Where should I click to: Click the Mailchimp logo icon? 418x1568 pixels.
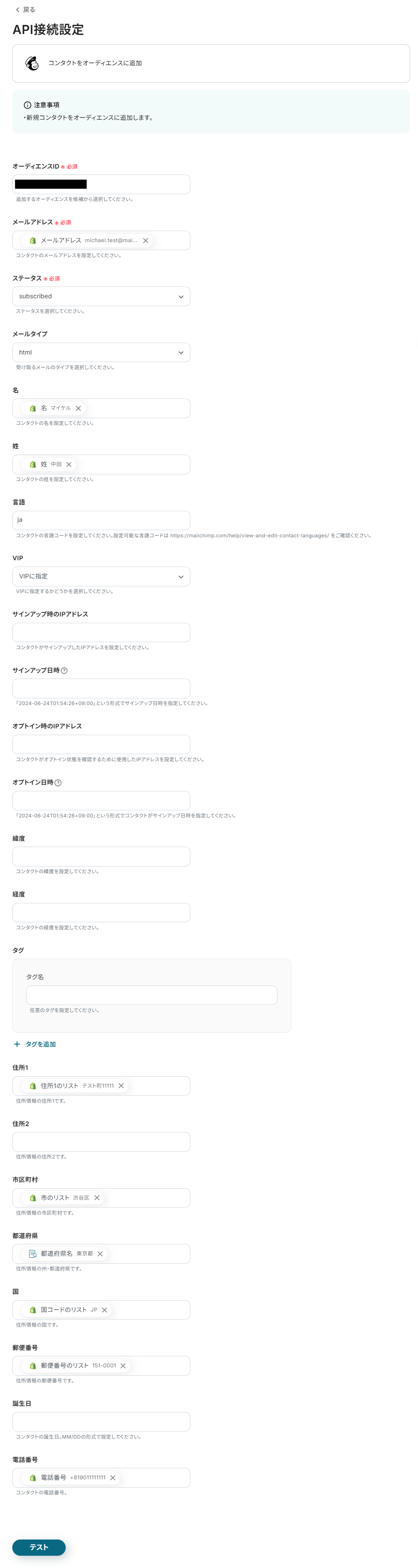coord(32,63)
